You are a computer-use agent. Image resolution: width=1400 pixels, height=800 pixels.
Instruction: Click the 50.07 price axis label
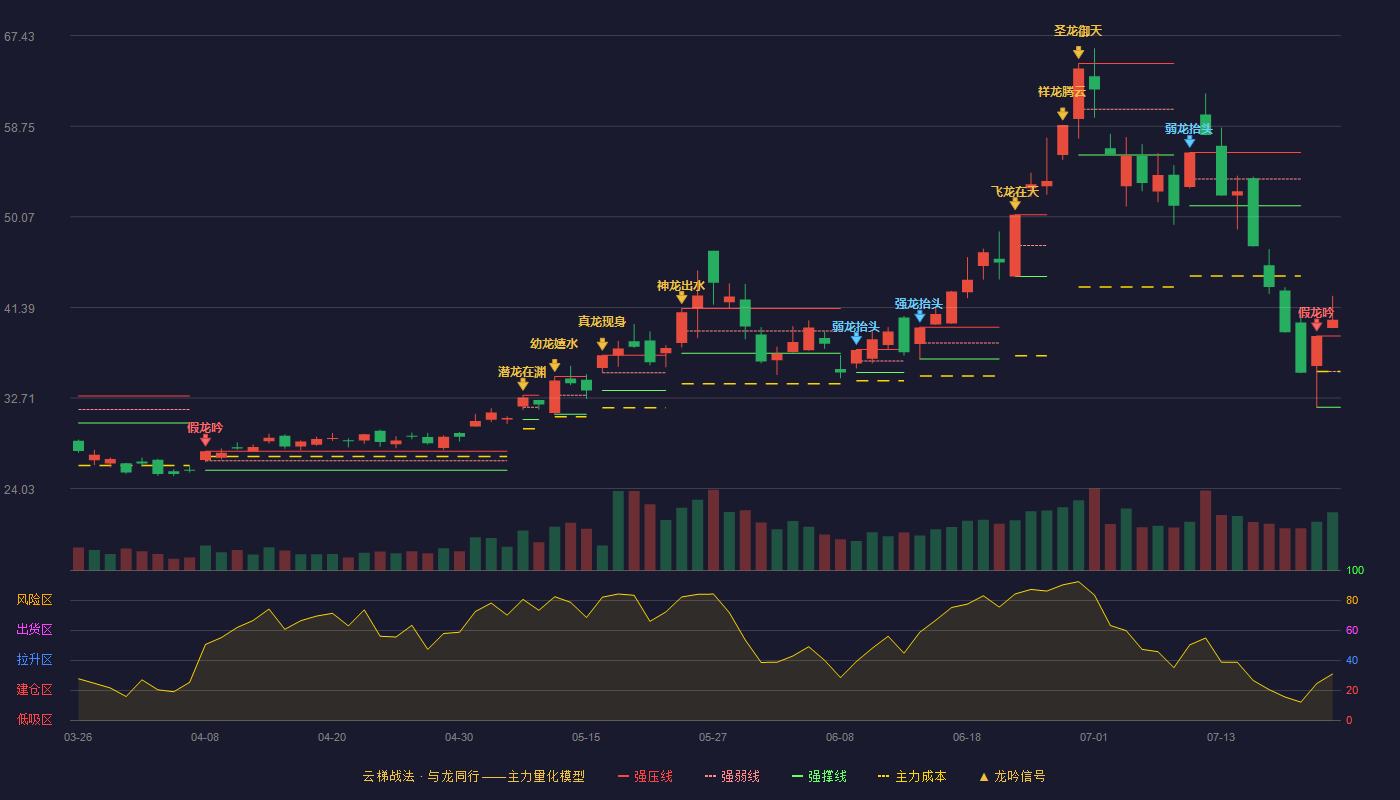pyautogui.click(x=19, y=217)
